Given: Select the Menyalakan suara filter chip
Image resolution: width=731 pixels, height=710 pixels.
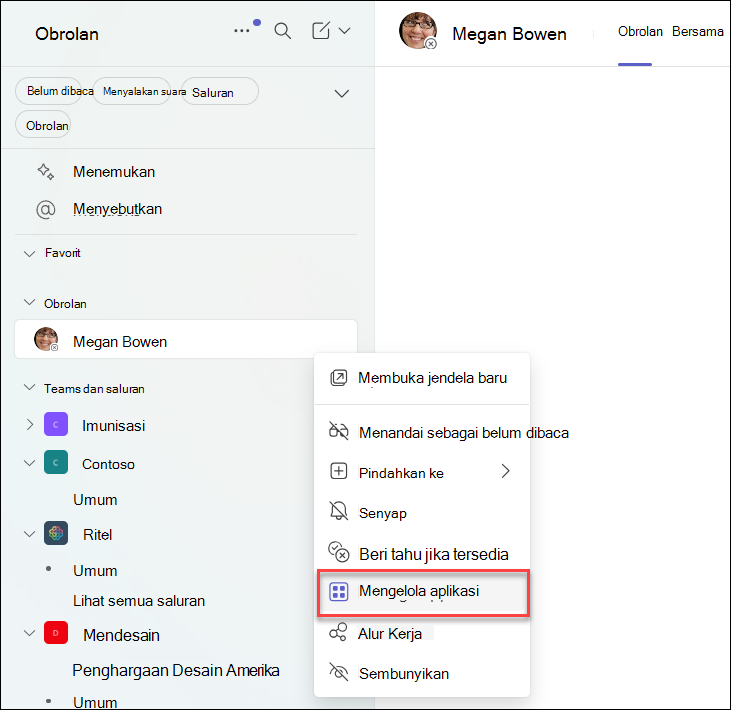Looking at the screenshot, I should pyautogui.click(x=132, y=91).
